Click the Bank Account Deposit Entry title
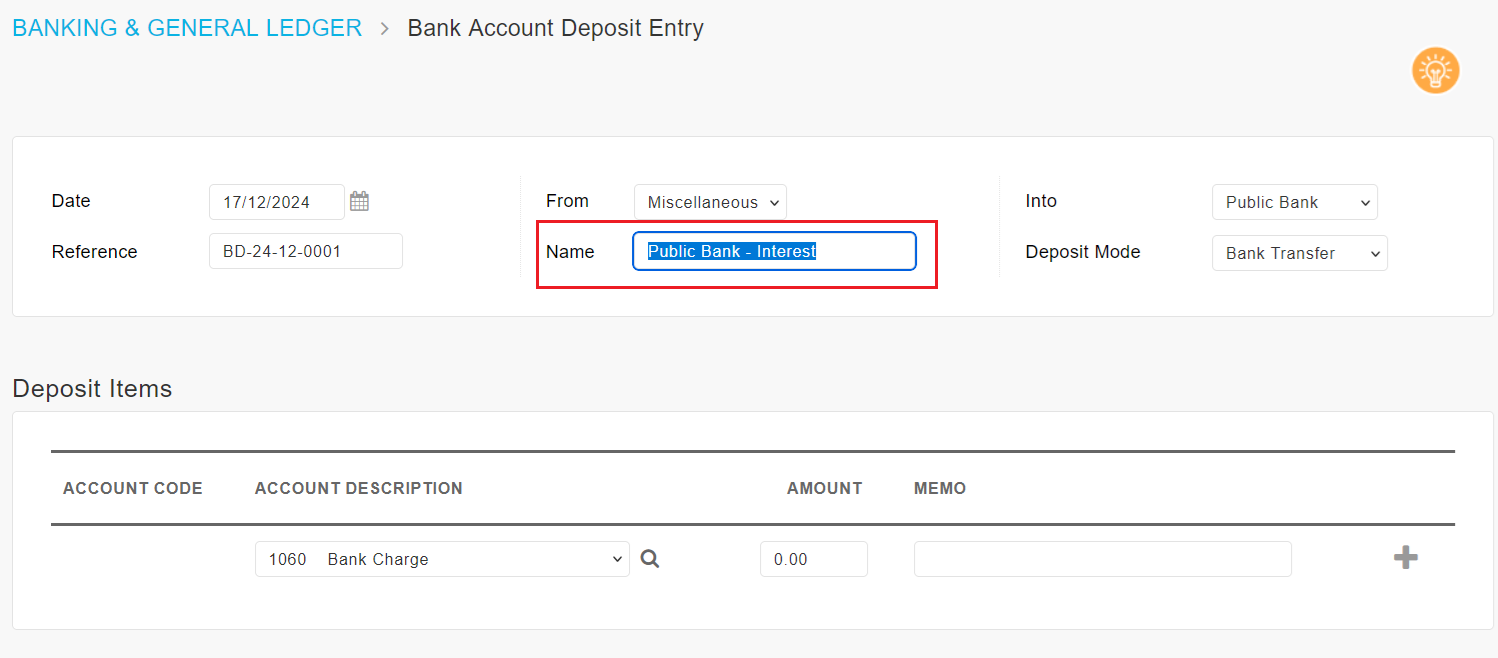The width and height of the screenshot is (1498, 658). [555, 28]
